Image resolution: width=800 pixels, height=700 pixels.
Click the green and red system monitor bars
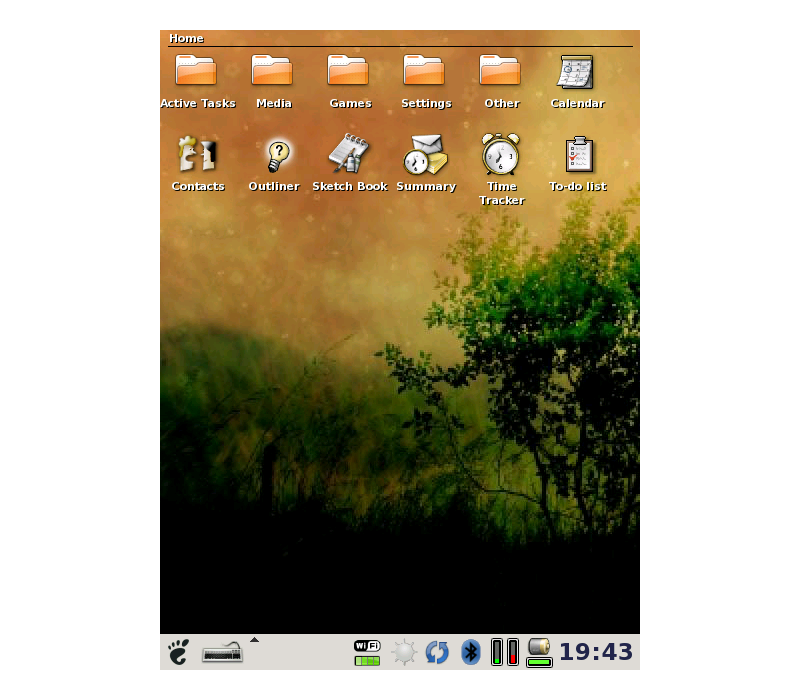coord(505,652)
